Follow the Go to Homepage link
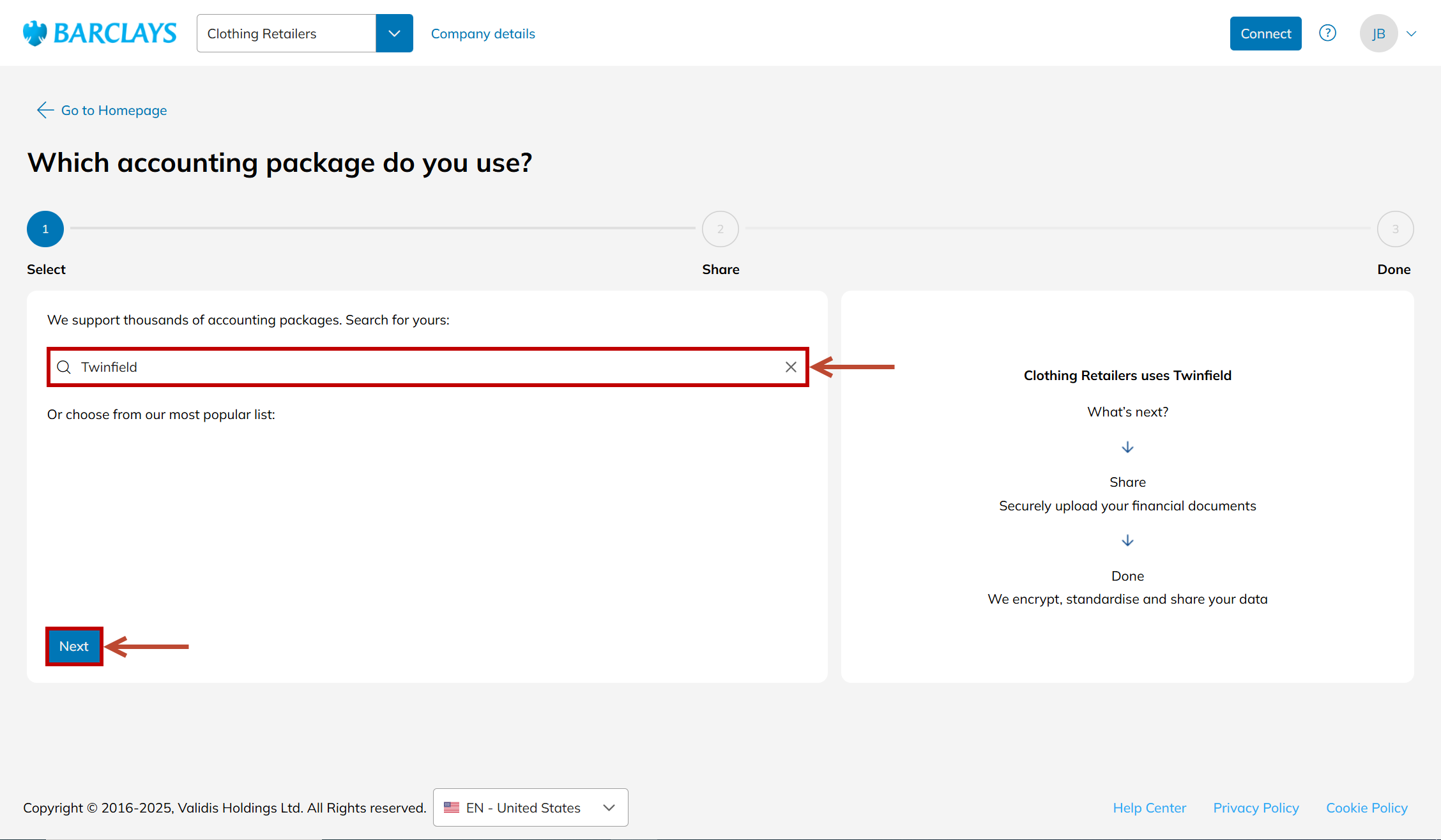This screenshot has height=840, width=1441. (x=114, y=111)
